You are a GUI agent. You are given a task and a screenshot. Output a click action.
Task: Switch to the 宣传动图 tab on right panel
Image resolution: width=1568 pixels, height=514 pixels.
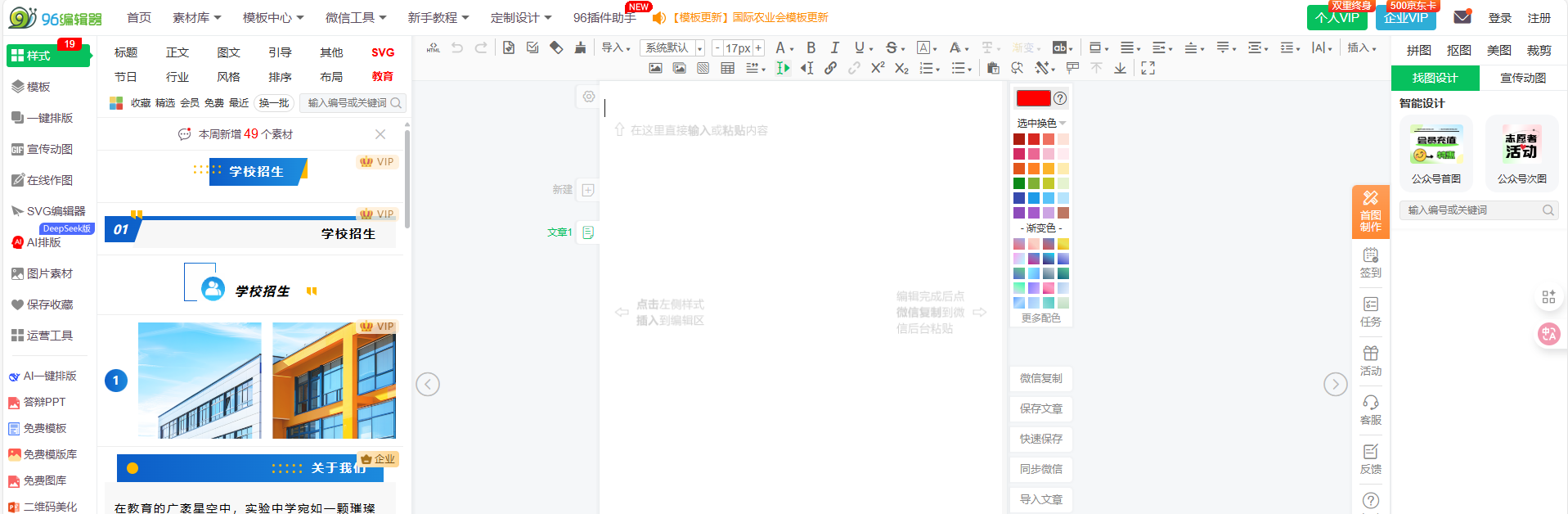tap(1522, 78)
